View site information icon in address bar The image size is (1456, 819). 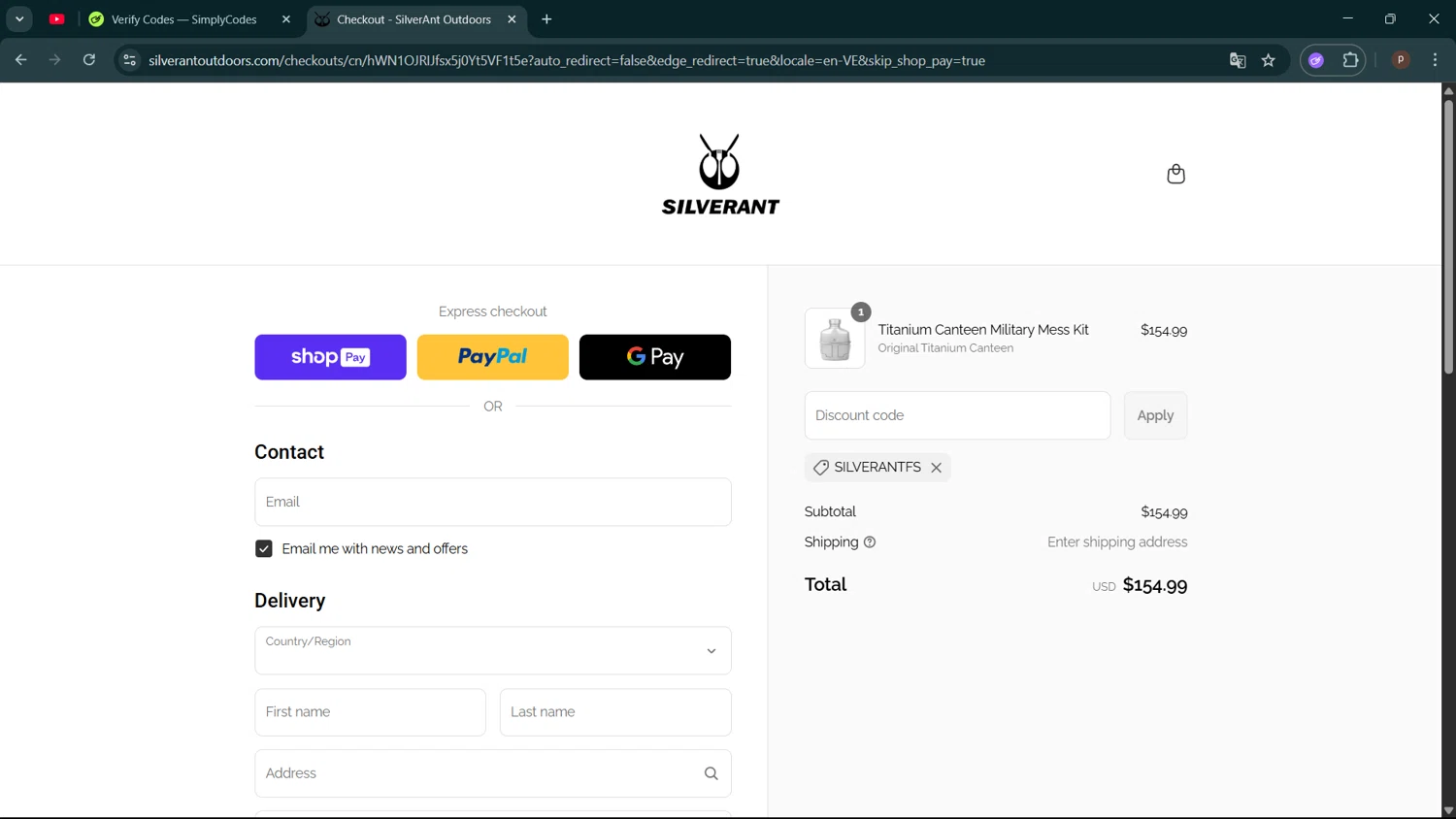click(x=129, y=60)
